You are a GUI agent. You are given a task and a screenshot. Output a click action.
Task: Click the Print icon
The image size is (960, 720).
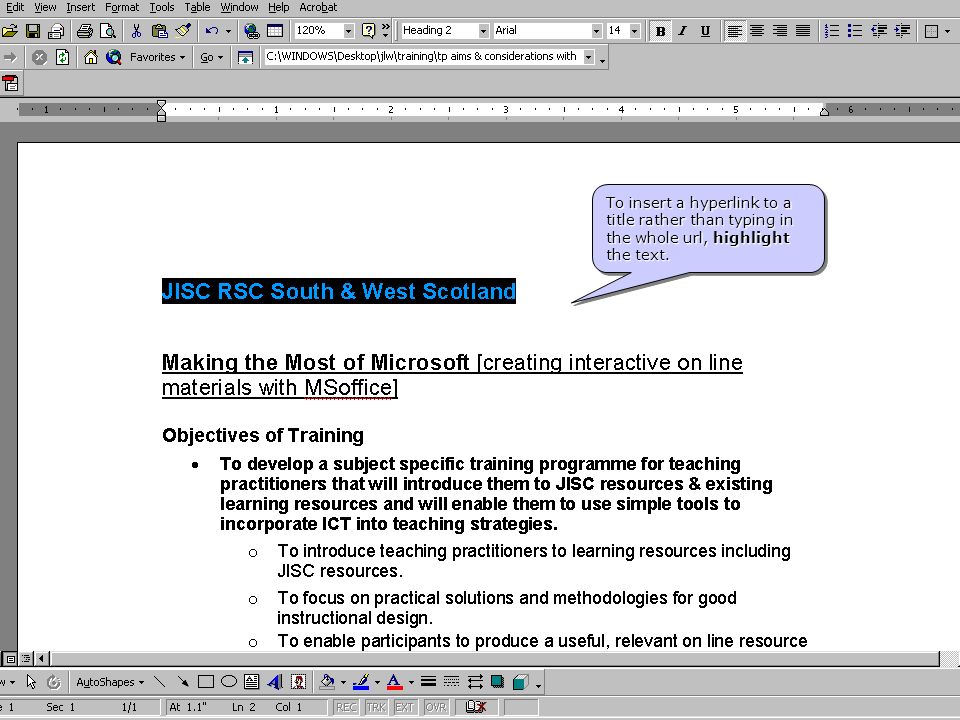point(84,31)
